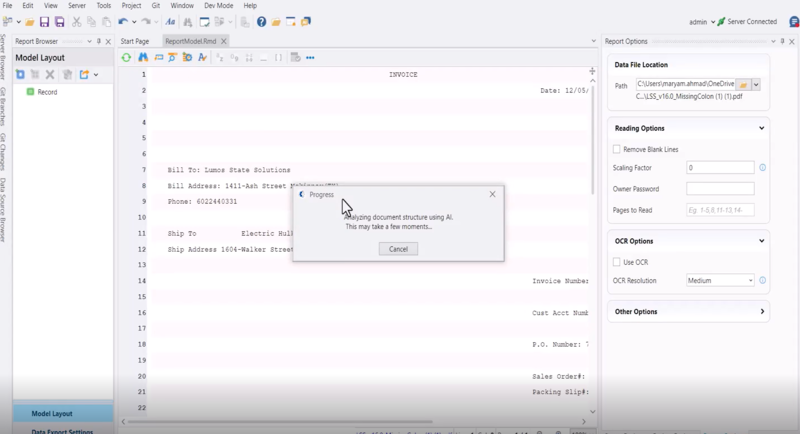Switch to the Start Page tab
The image size is (800, 434).
134,41
